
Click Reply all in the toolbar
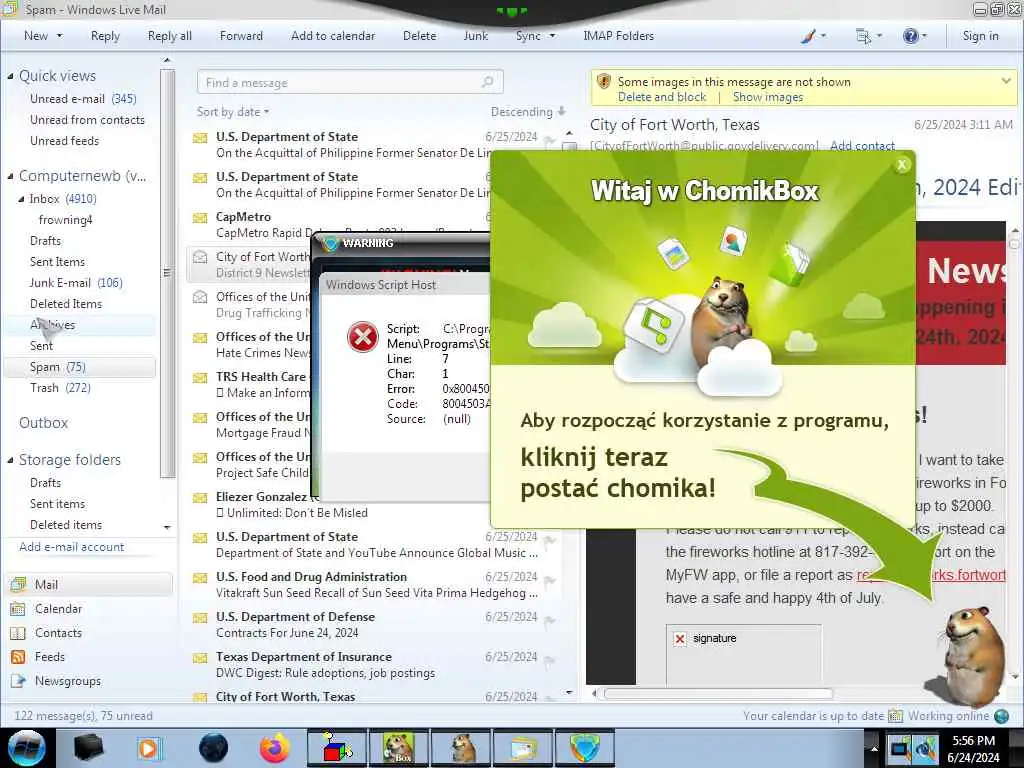pos(170,36)
